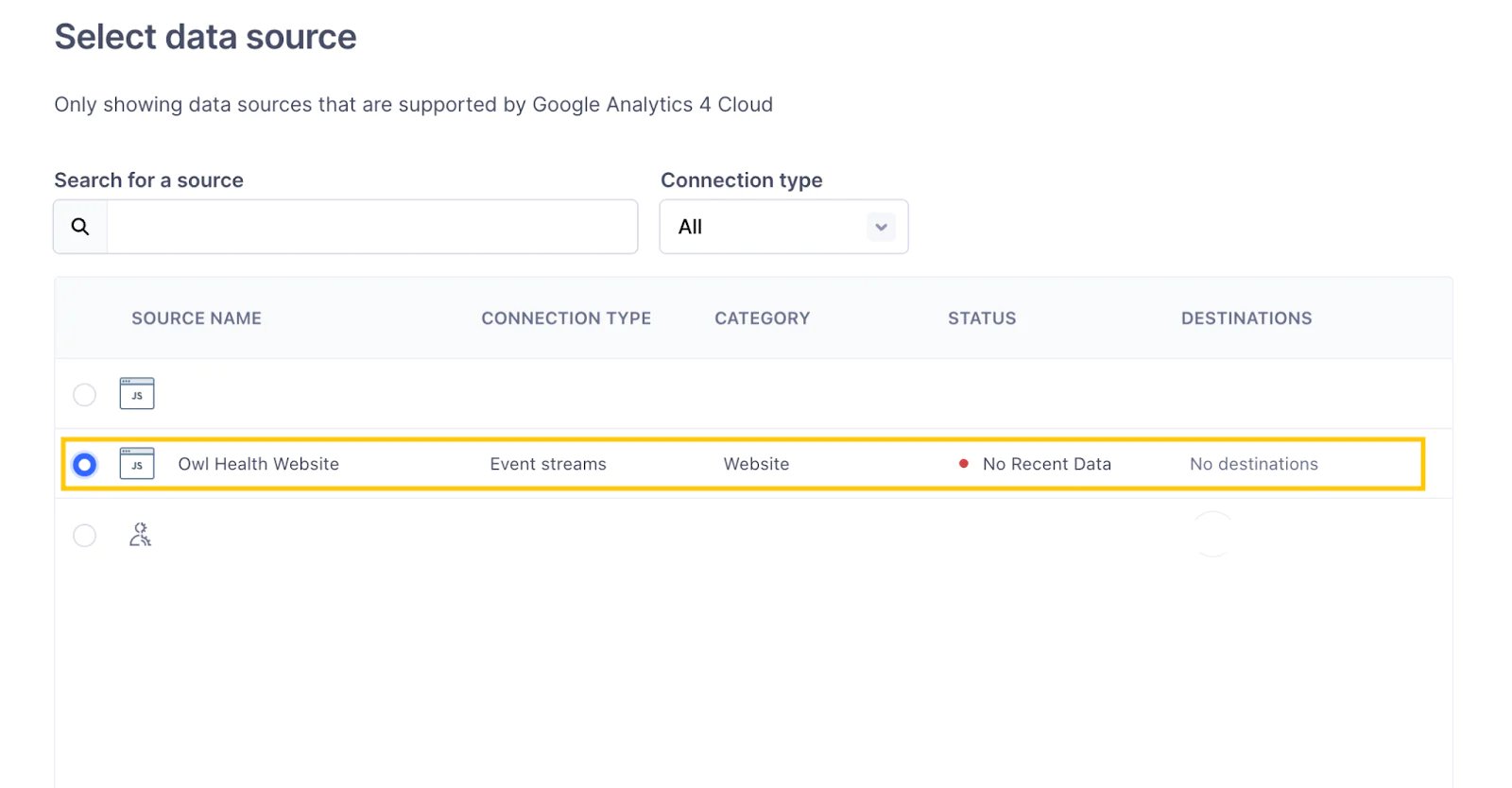The image size is (1512, 788).
Task: Click the Select data source heading
Action: point(205,37)
